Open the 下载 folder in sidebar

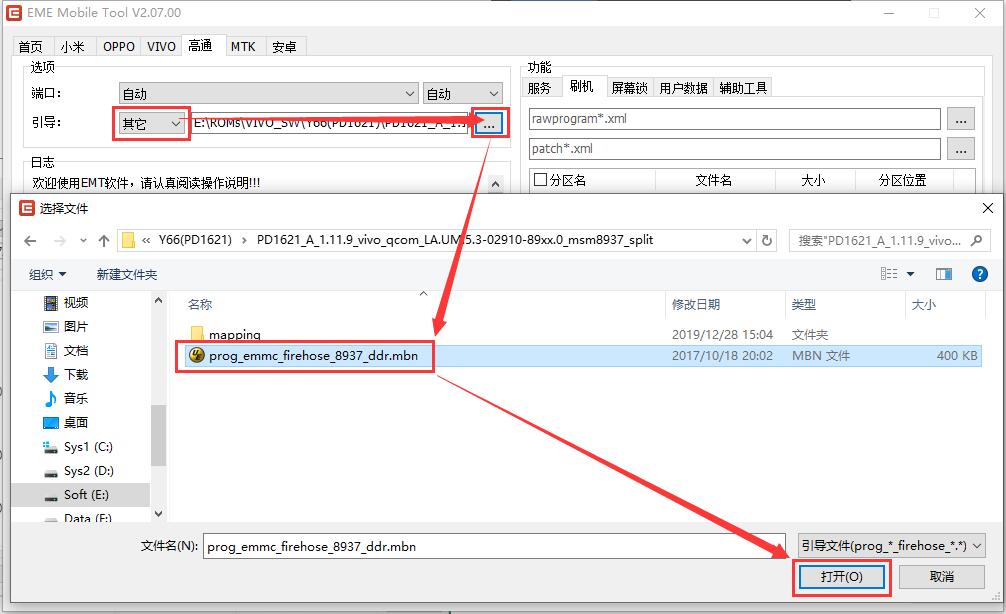pos(76,375)
